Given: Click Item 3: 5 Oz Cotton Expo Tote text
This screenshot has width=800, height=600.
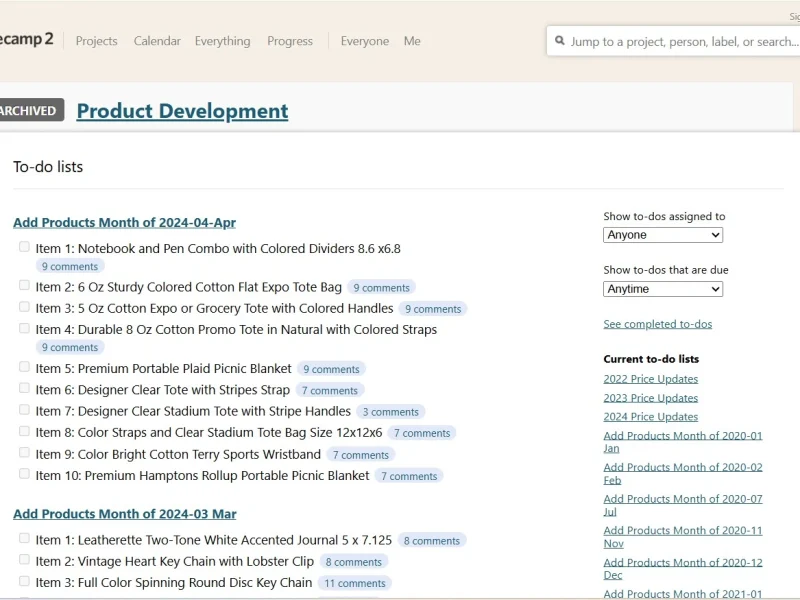Looking at the screenshot, I should point(214,308).
